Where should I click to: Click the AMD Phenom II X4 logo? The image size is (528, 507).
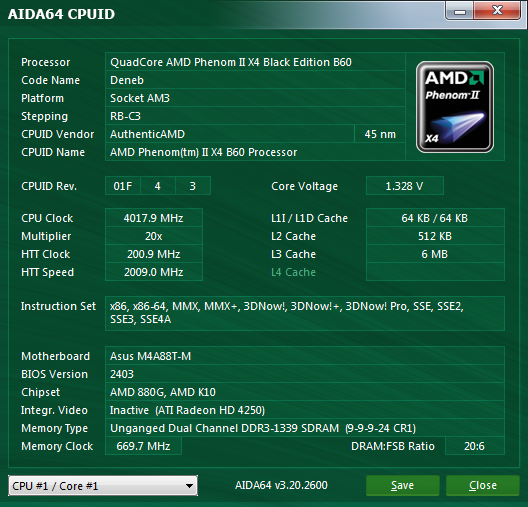click(x=455, y=107)
